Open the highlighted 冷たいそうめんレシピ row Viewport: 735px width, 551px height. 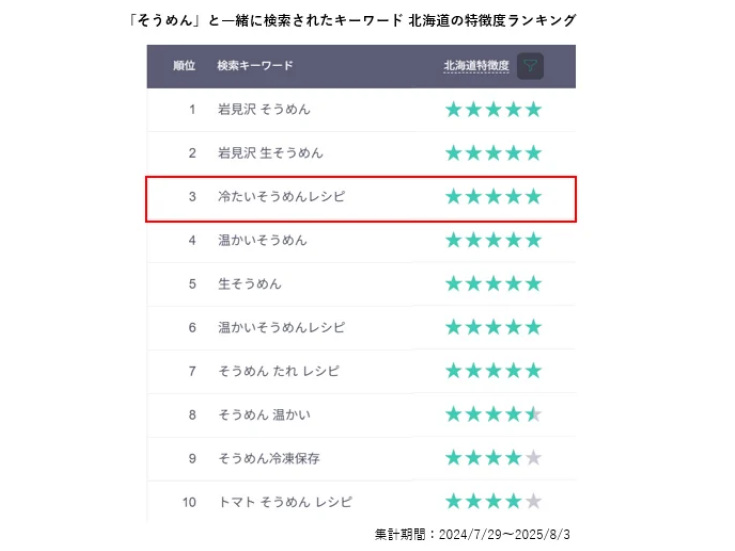click(361, 199)
